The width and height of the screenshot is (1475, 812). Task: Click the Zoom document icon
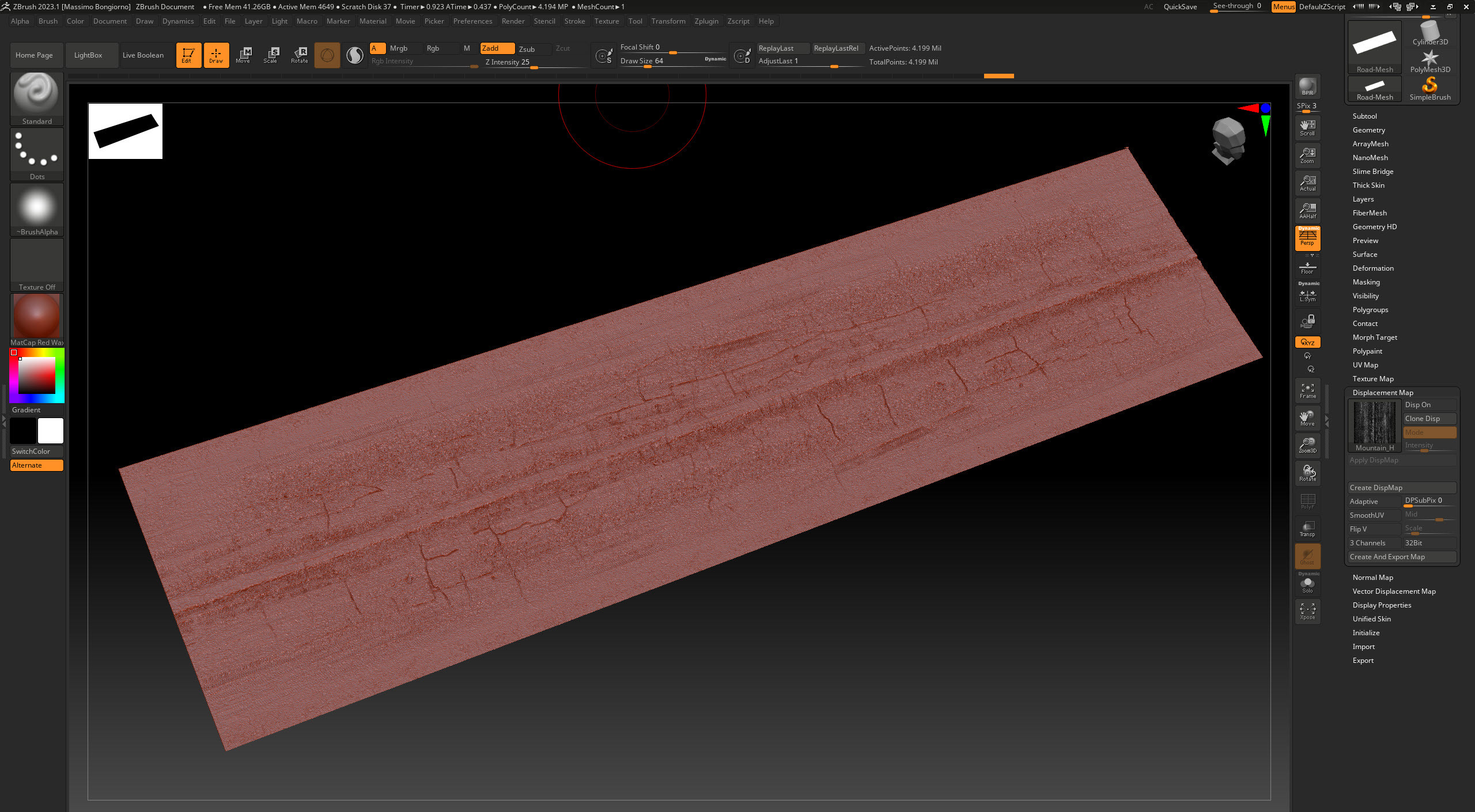[1307, 155]
